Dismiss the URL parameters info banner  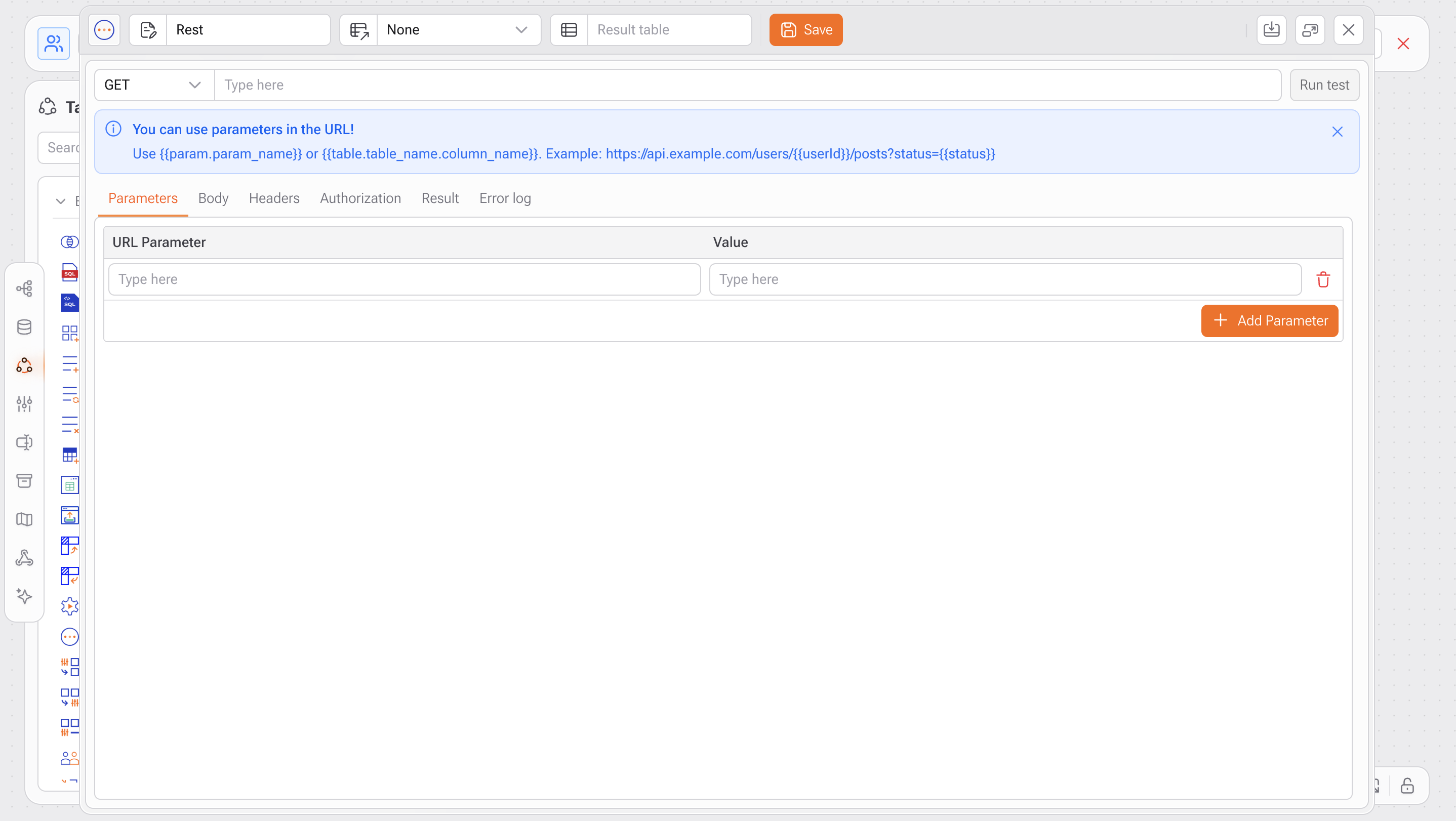click(x=1337, y=132)
